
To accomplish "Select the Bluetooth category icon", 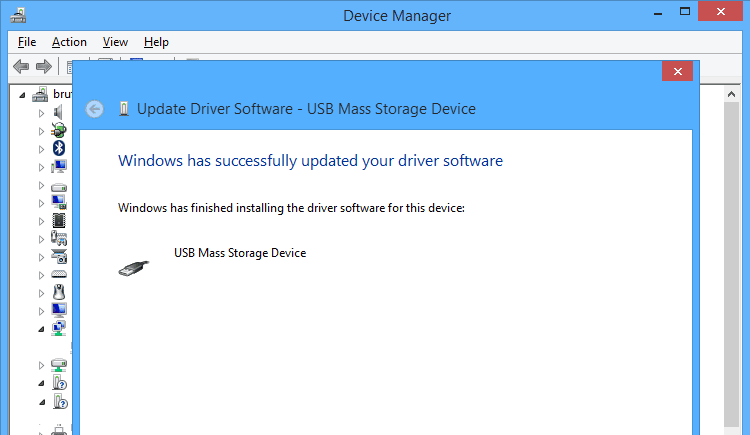I will [58, 148].
